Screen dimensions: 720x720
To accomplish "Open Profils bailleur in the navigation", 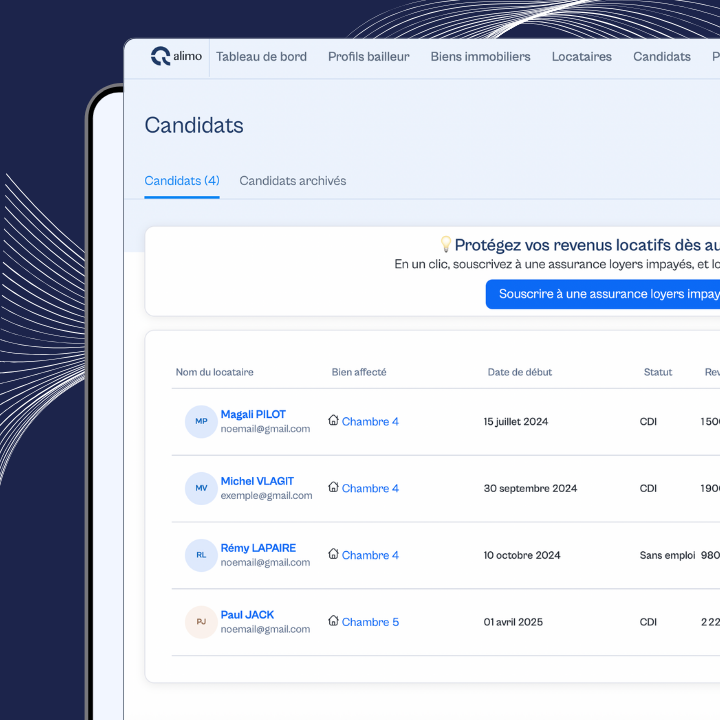I will click(x=368, y=57).
